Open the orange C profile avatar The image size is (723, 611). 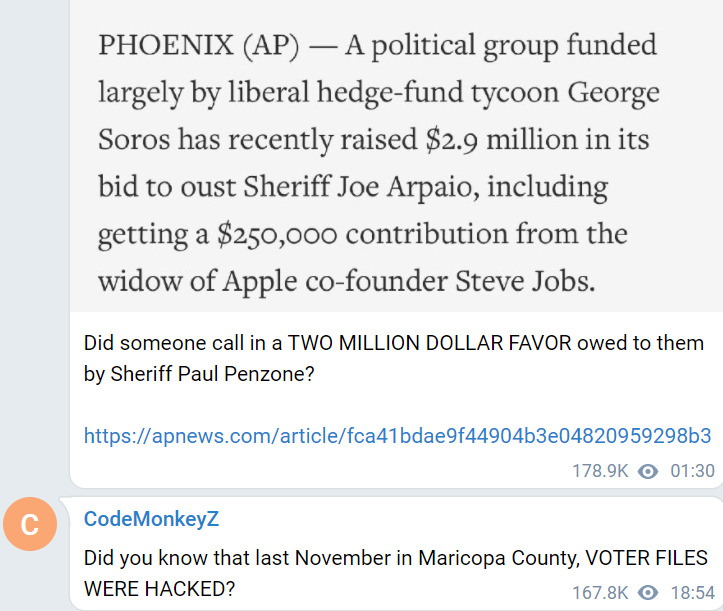click(x=30, y=524)
